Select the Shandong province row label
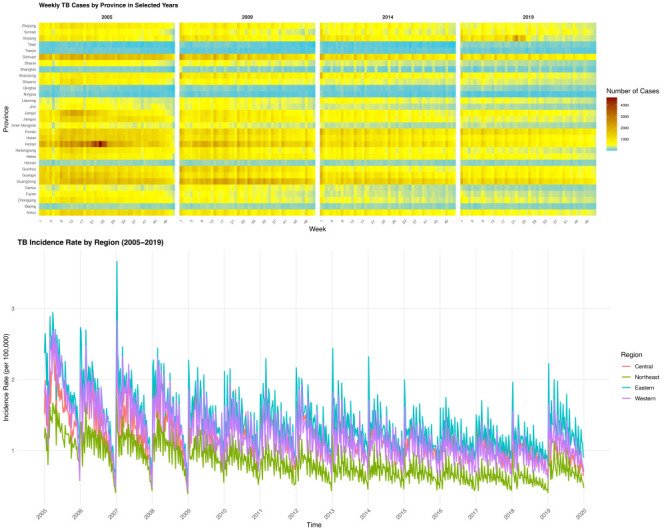666x532 pixels. 28,76
